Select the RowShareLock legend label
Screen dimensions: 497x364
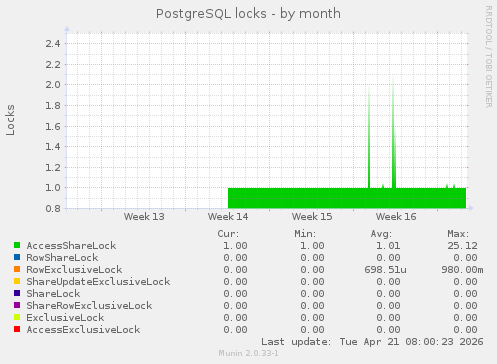coord(62,258)
